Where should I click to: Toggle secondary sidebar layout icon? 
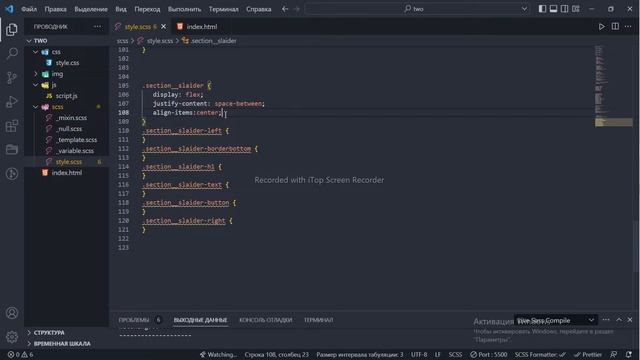tap(564, 9)
